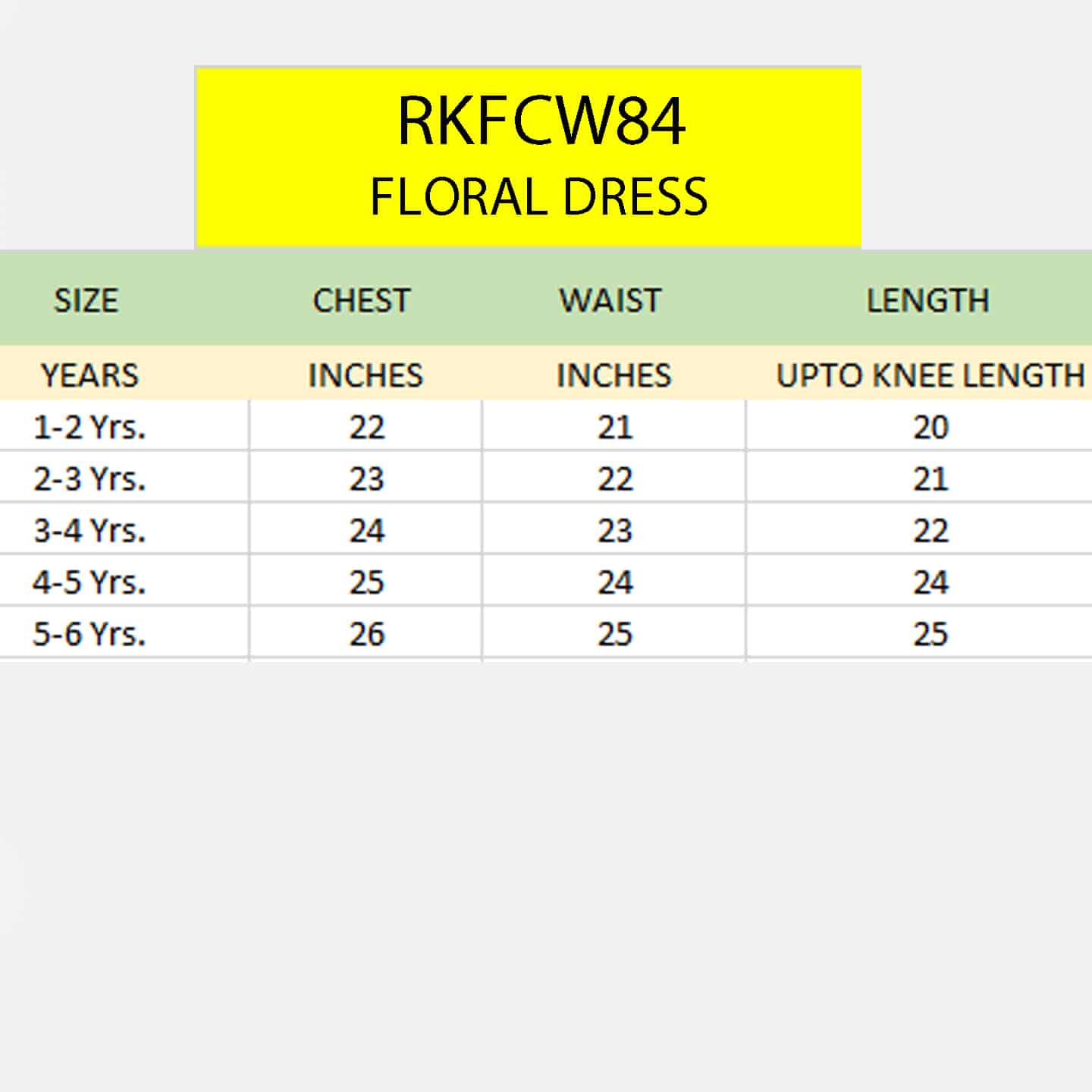The image size is (1092, 1092).
Task: Click length value 24 for 4-5 Yrs.
Action: 931,582
